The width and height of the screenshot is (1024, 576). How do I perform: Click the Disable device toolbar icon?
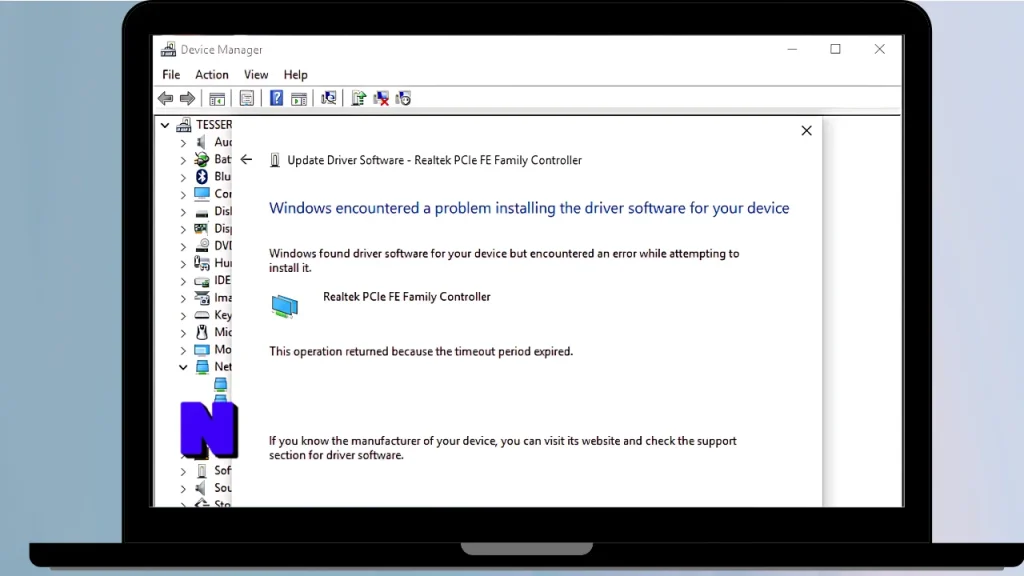pyautogui.click(x=404, y=99)
